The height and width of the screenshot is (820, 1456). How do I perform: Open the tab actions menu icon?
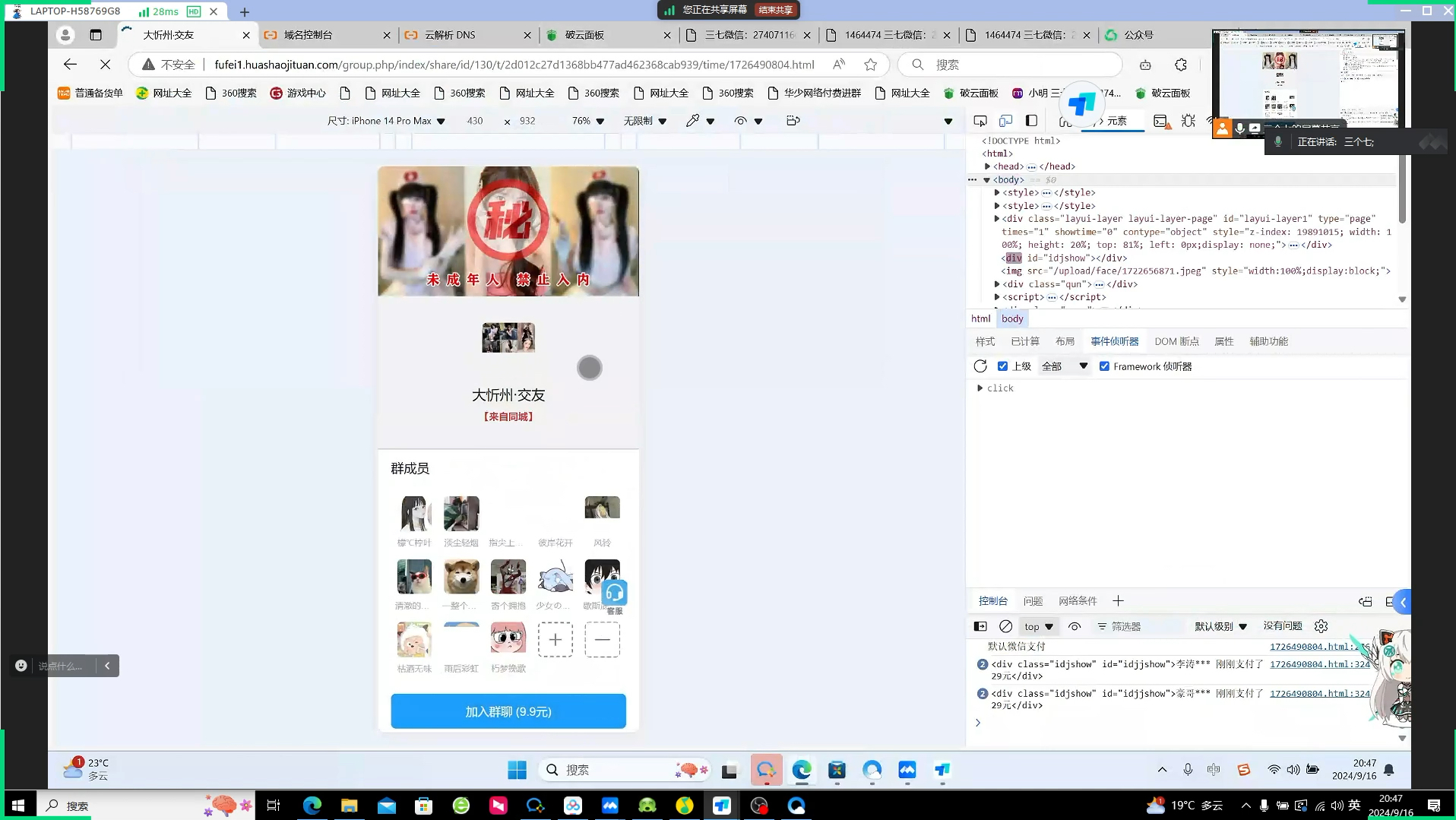(96, 35)
